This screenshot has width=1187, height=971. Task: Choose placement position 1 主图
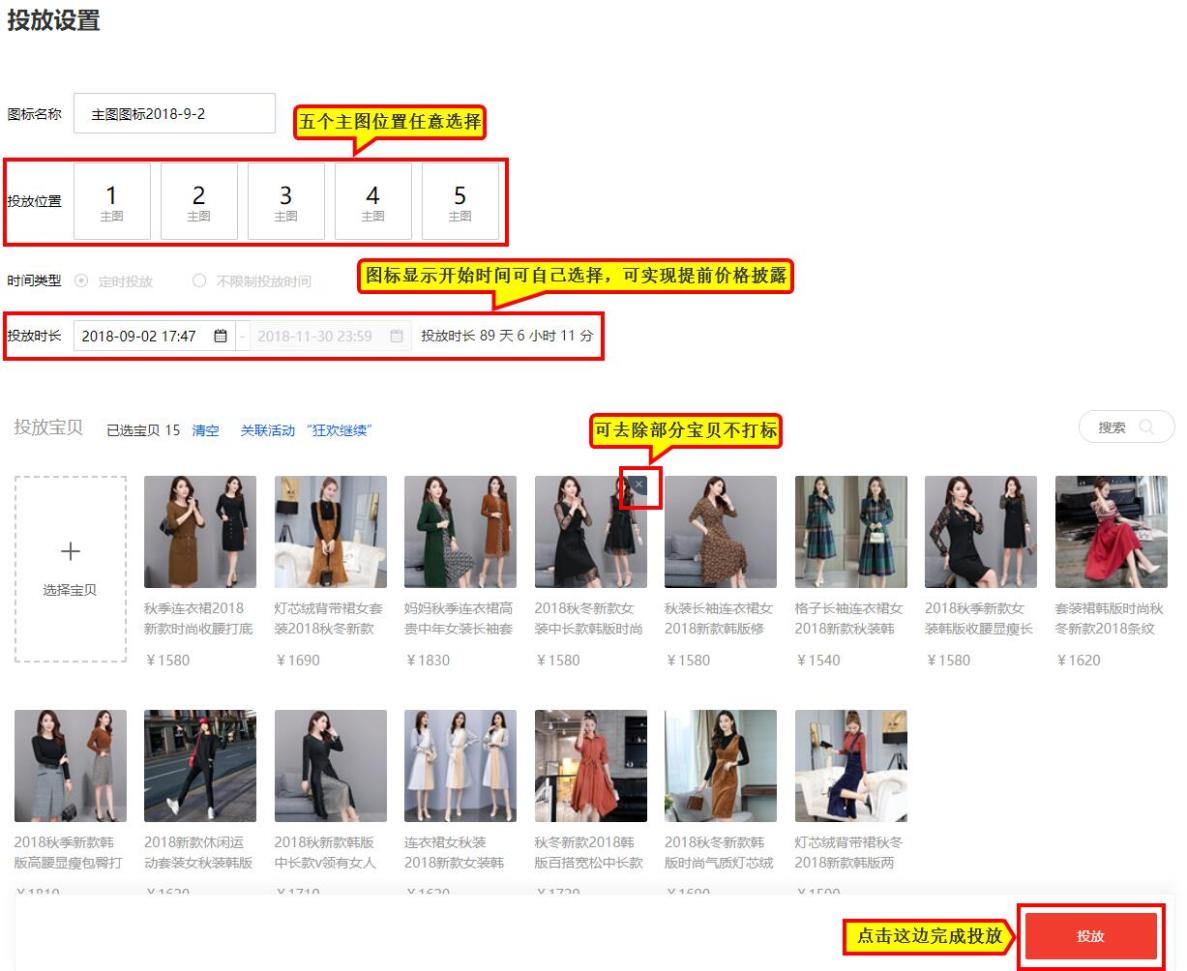112,201
